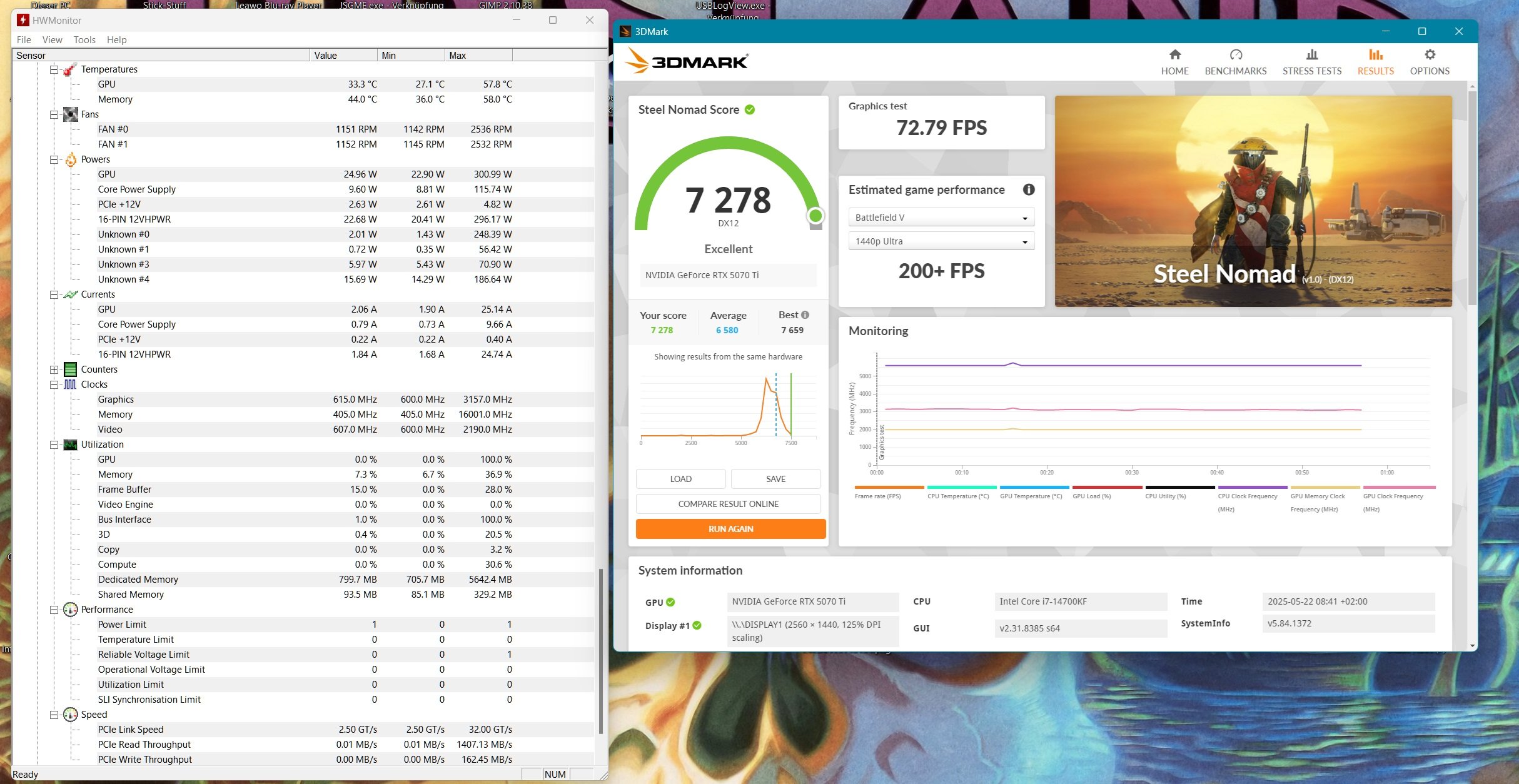Open the Tools menu in HWMonitor

coord(84,39)
